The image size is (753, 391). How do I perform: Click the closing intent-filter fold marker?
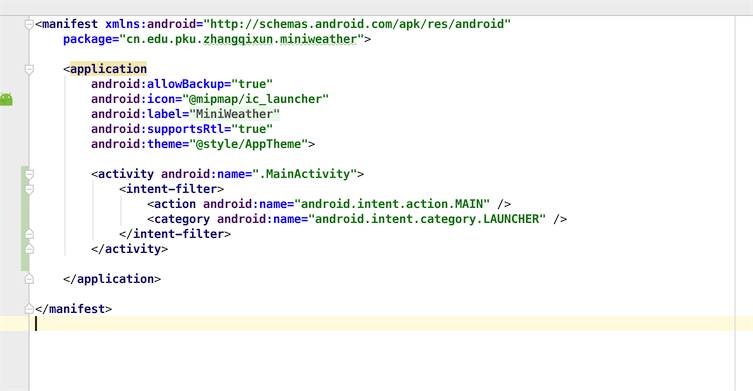[29, 234]
